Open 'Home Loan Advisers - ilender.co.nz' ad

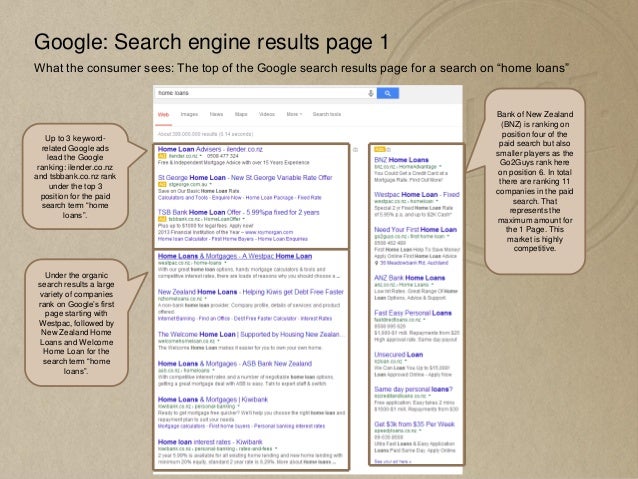210,149
